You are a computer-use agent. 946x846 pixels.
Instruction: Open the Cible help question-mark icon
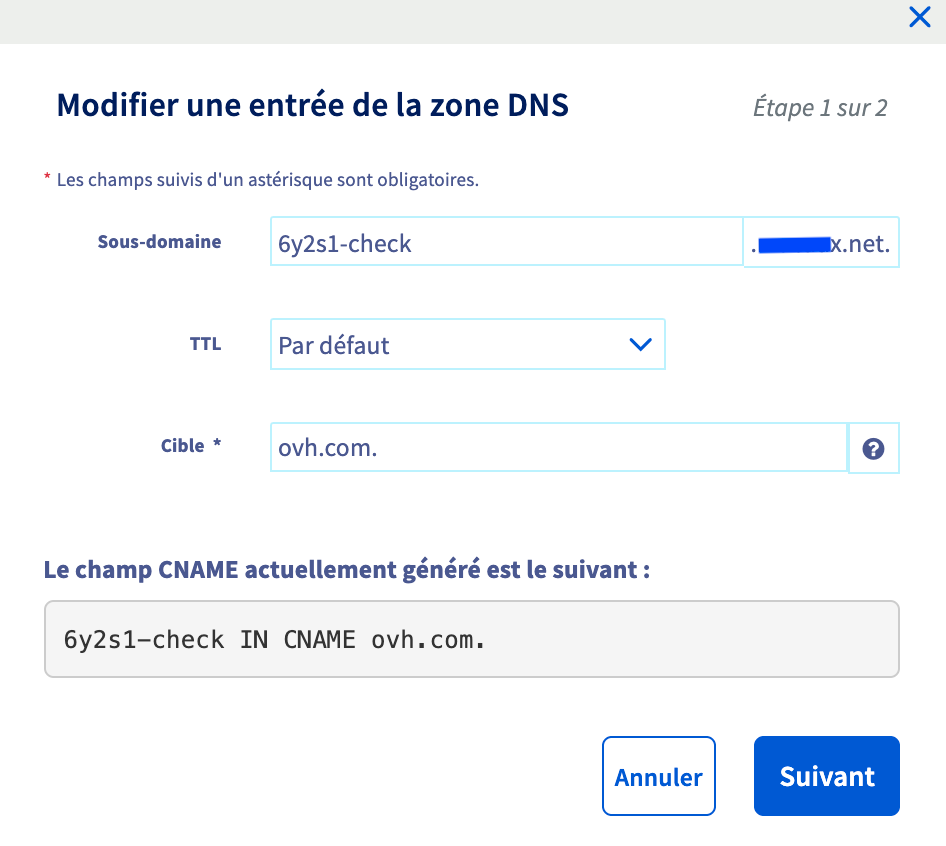(873, 448)
